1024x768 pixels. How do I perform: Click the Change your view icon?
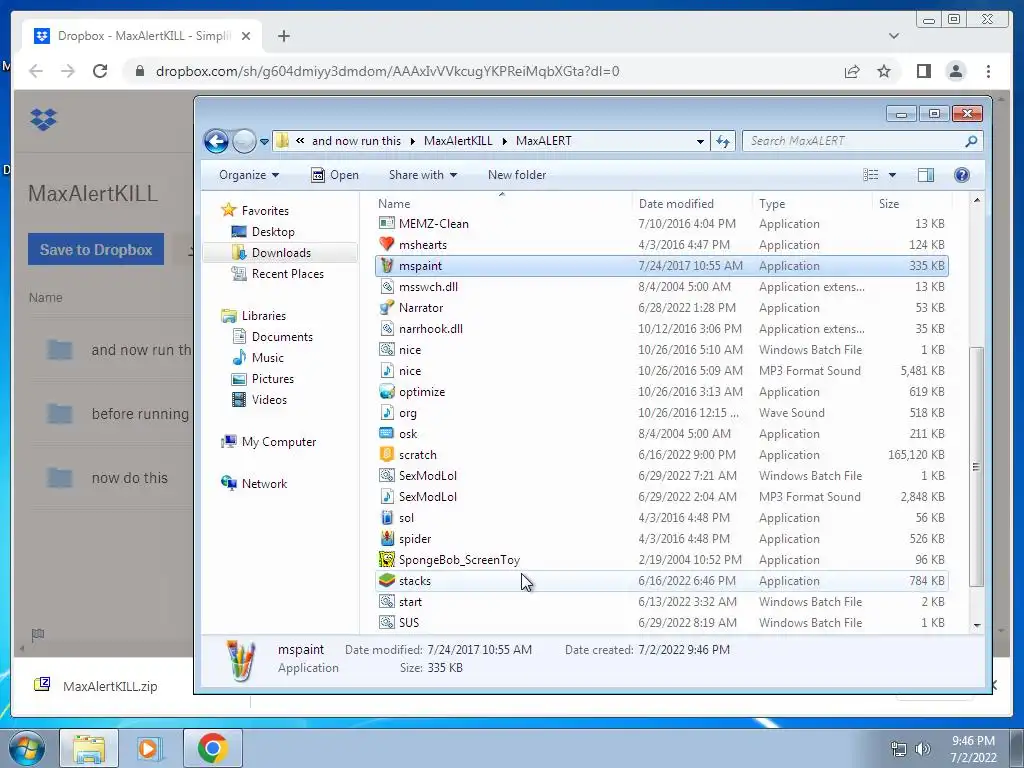click(871, 175)
